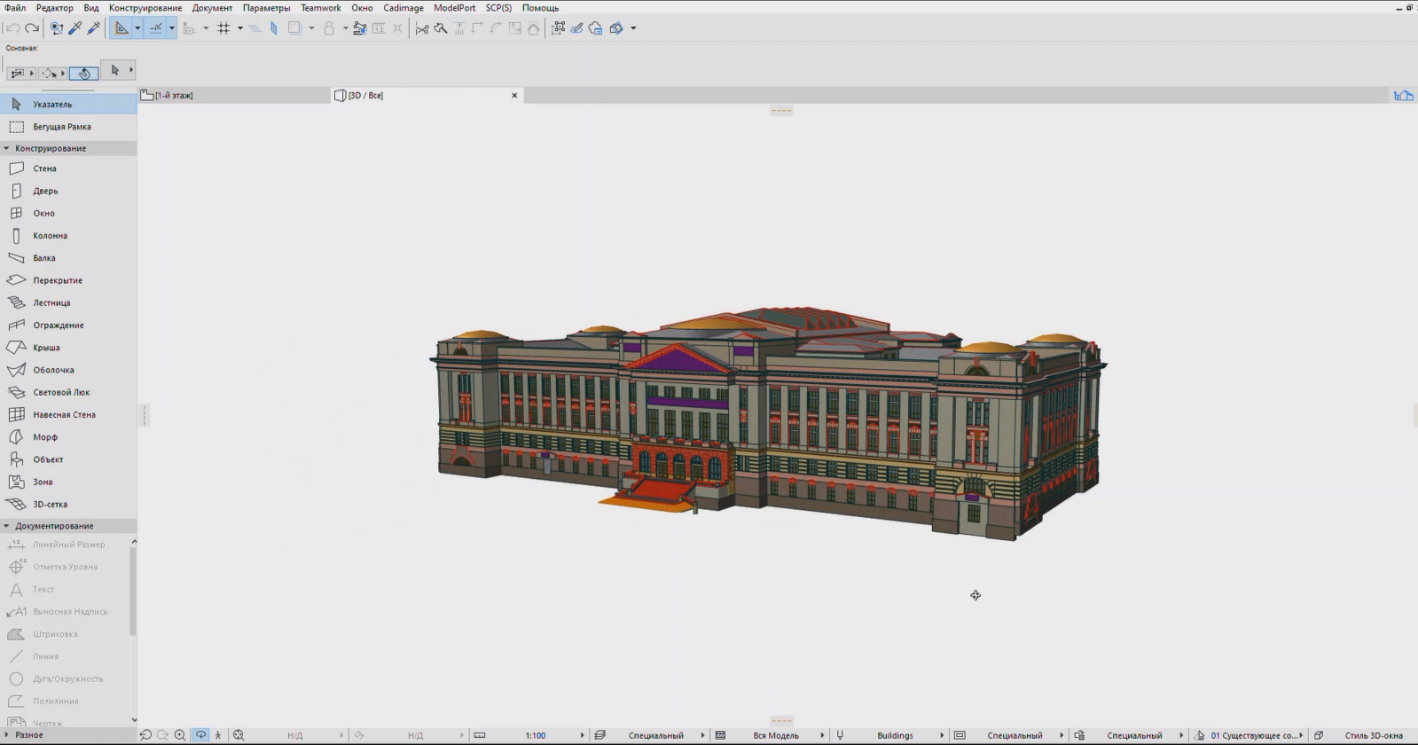The image size is (1418, 745).
Task: Pick the Навесная Стена curtain wall tool
Action: point(64,415)
